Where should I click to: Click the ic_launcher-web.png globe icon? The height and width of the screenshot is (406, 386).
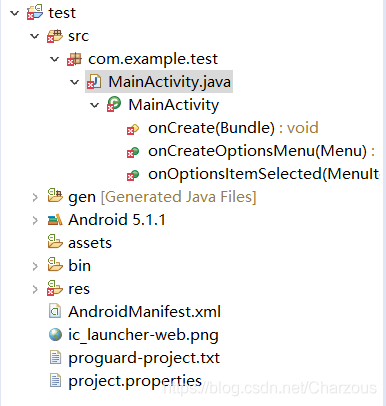tap(55, 334)
